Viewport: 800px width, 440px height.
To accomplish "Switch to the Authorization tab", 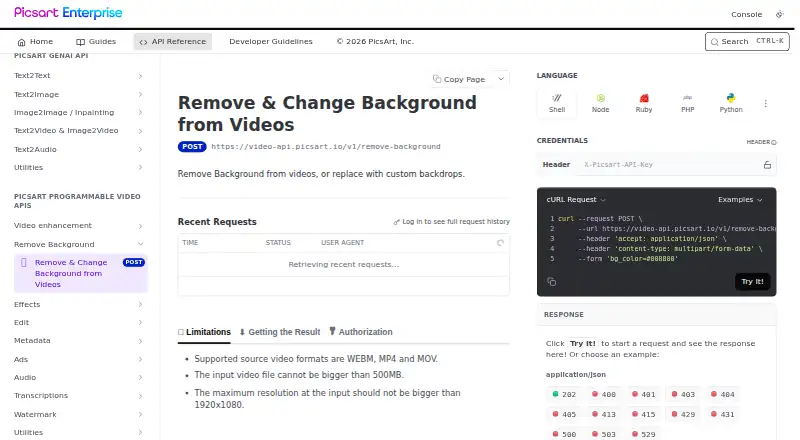I will pos(361,332).
